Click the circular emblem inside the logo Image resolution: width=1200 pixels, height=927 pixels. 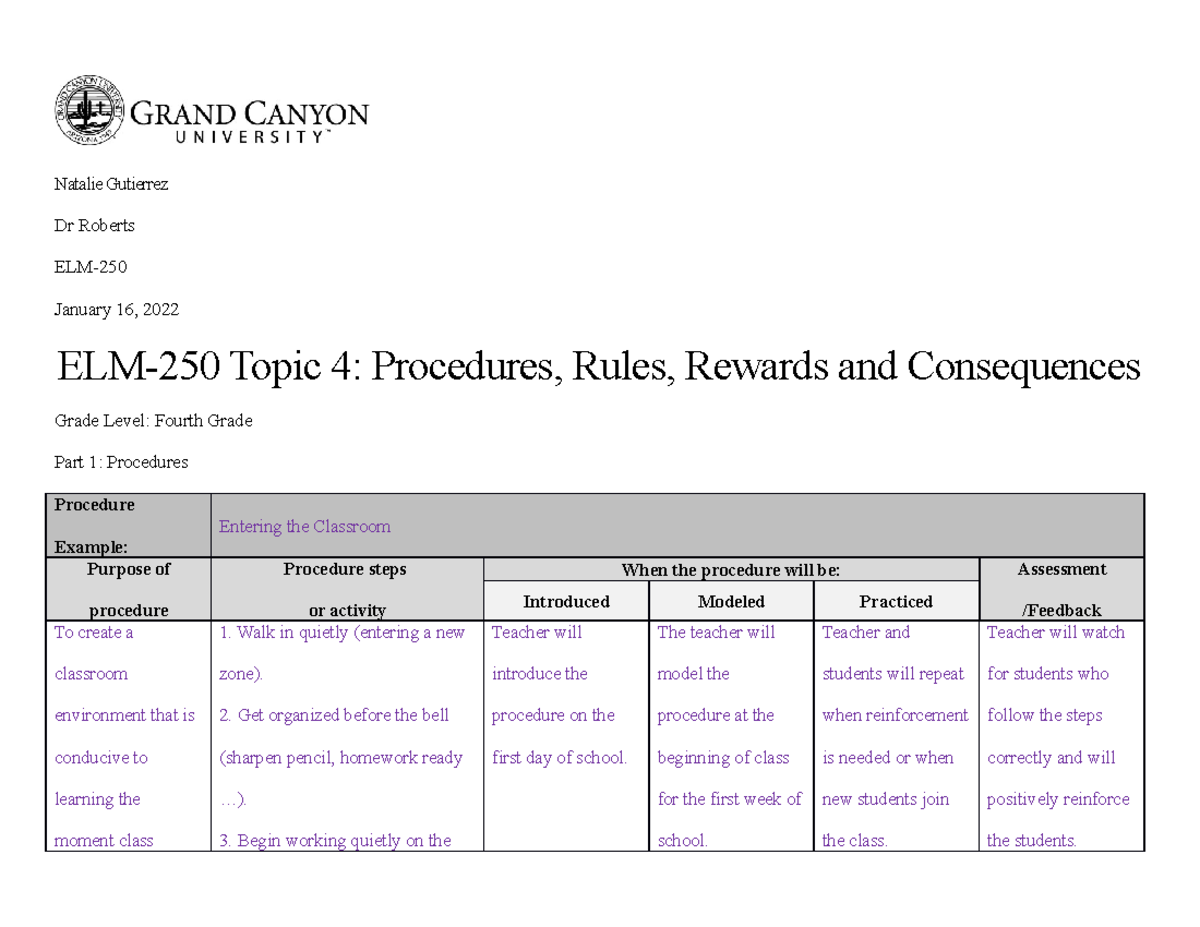click(x=88, y=110)
